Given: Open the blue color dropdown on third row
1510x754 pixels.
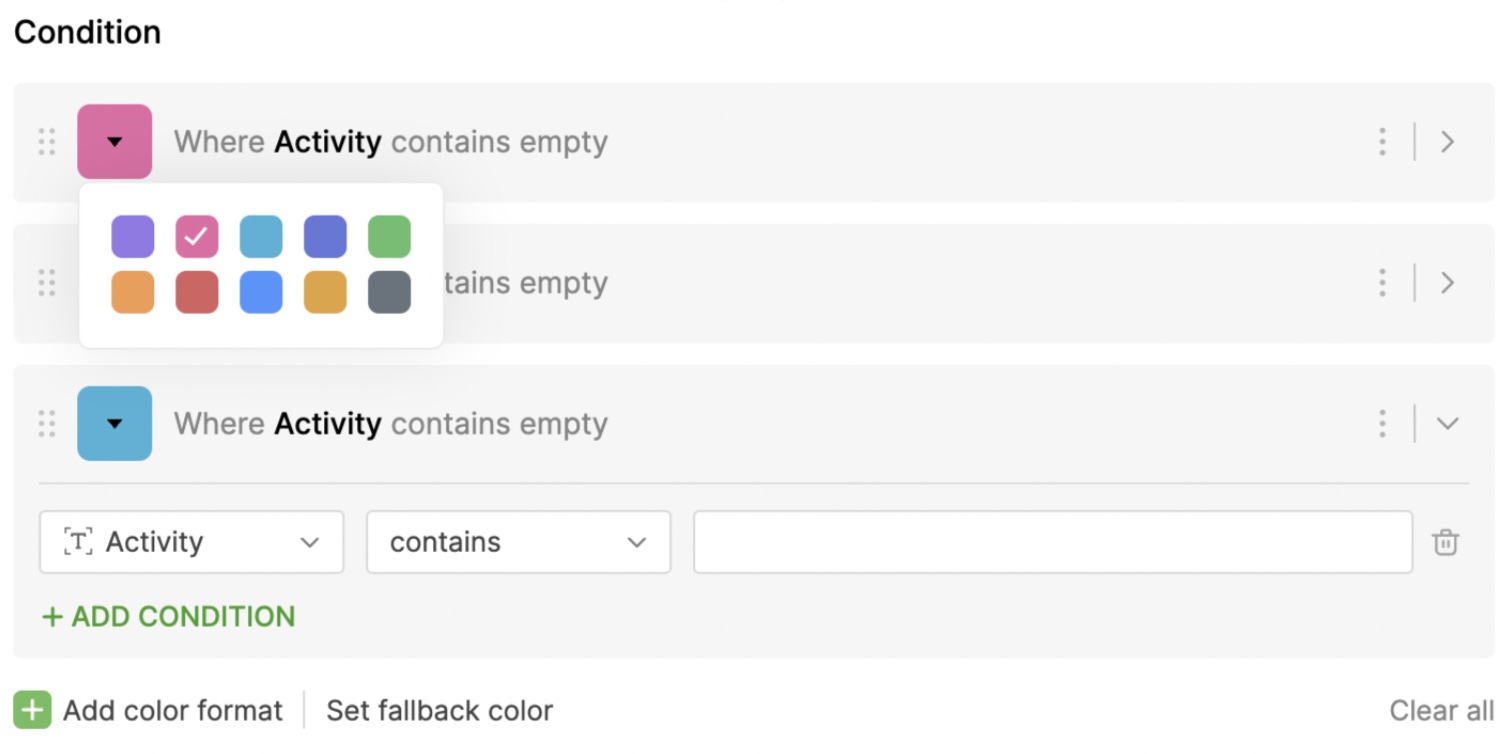Looking at the screenshot, I should coord(115,424).
